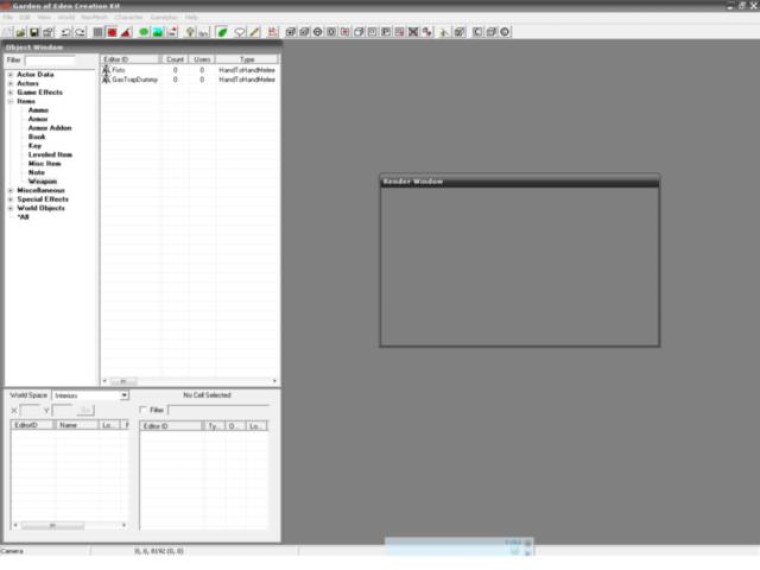The width and height of the screenshot is (760, 570).
Task: Click new file icon at toolbar start
Action: pos(7,32)
